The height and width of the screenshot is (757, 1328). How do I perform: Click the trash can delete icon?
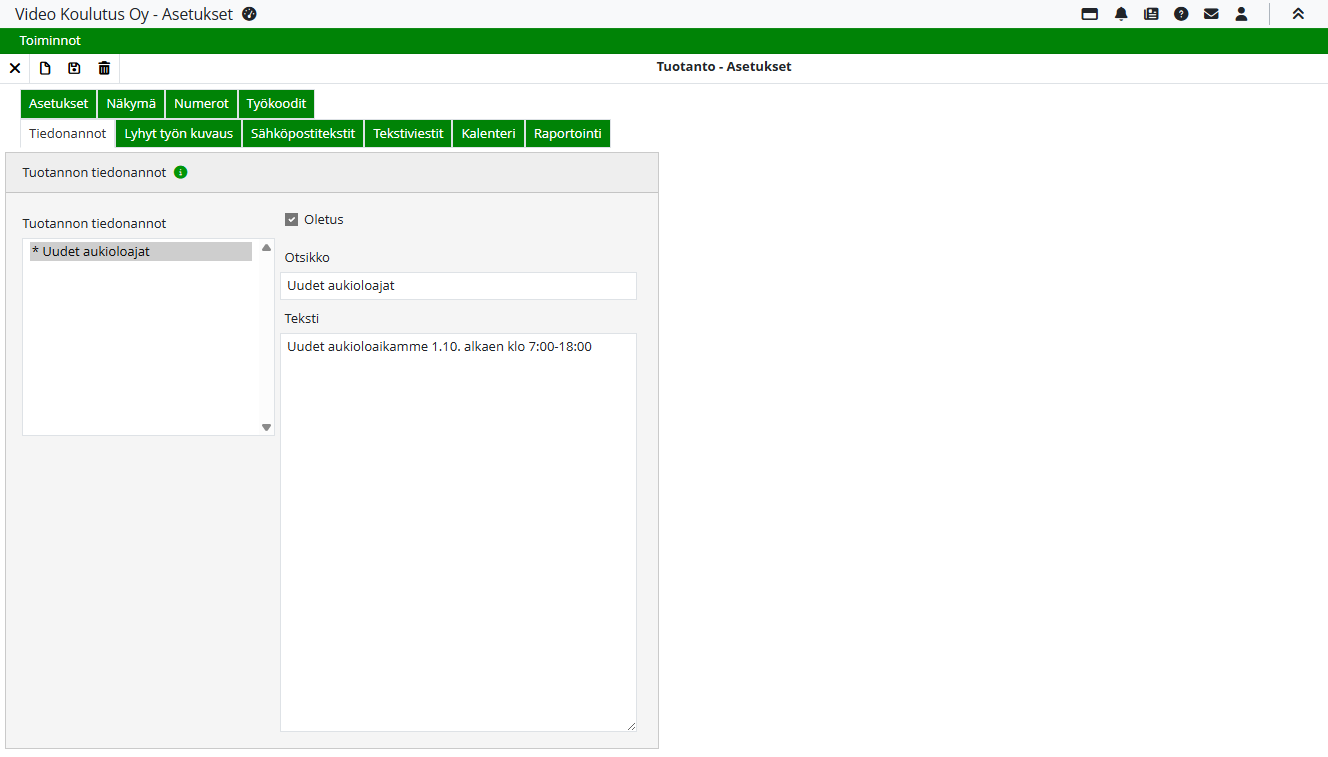coord(104,68)
